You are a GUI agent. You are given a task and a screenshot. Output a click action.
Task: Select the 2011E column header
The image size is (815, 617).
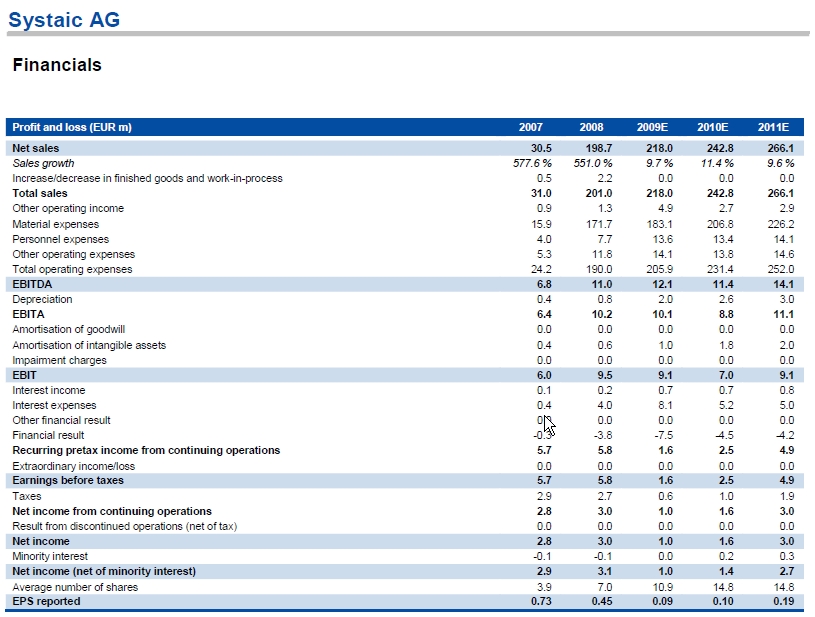click(x=773, y=127)
